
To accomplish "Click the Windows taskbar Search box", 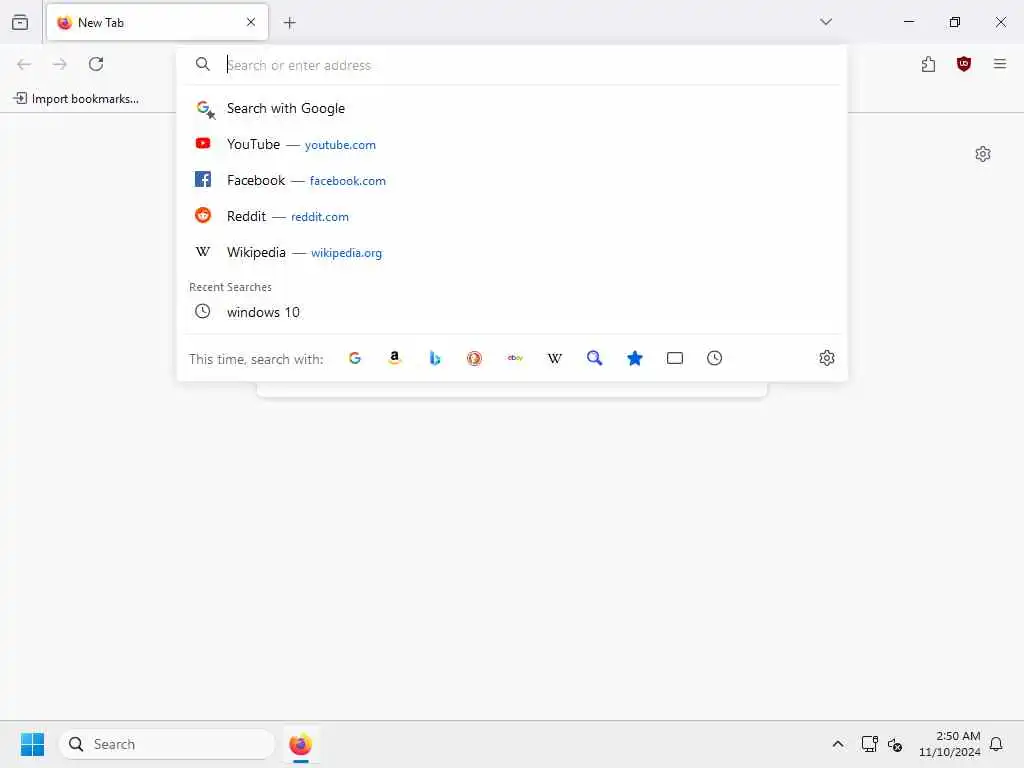I will [x=167, y=744].
